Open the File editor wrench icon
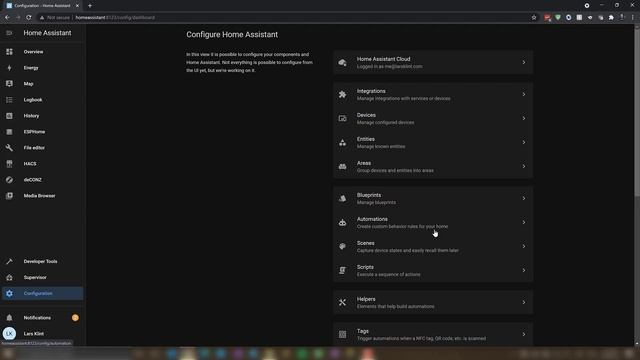Viewport: 640px width, 360px height. coord(9,148)
